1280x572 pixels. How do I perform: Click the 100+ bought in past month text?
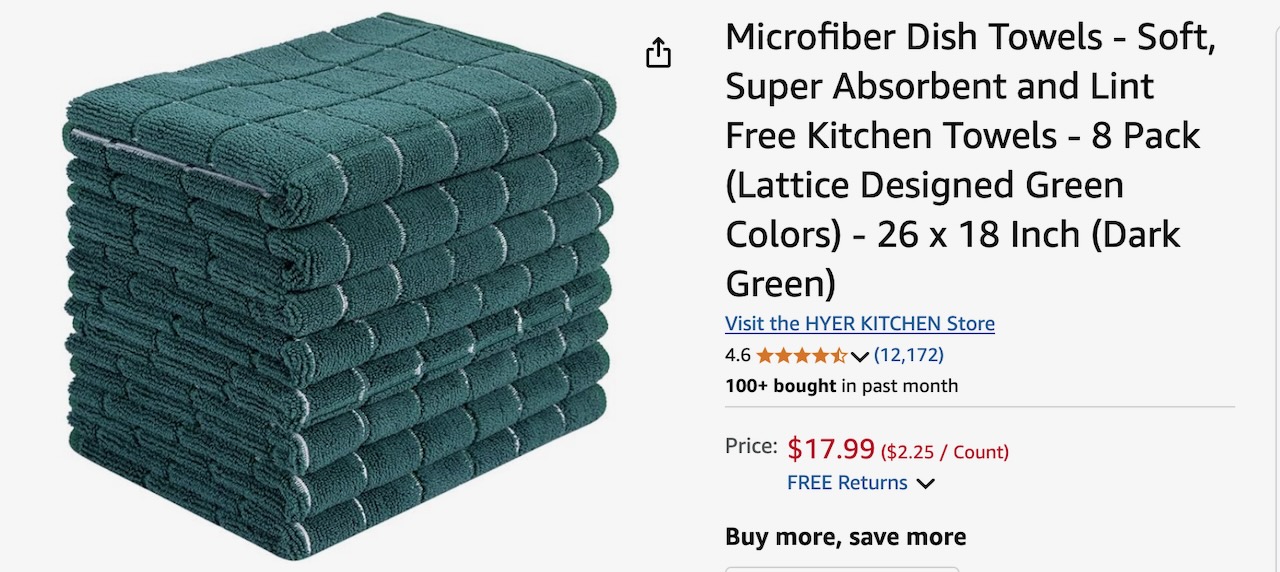click(x=842, y=386)
